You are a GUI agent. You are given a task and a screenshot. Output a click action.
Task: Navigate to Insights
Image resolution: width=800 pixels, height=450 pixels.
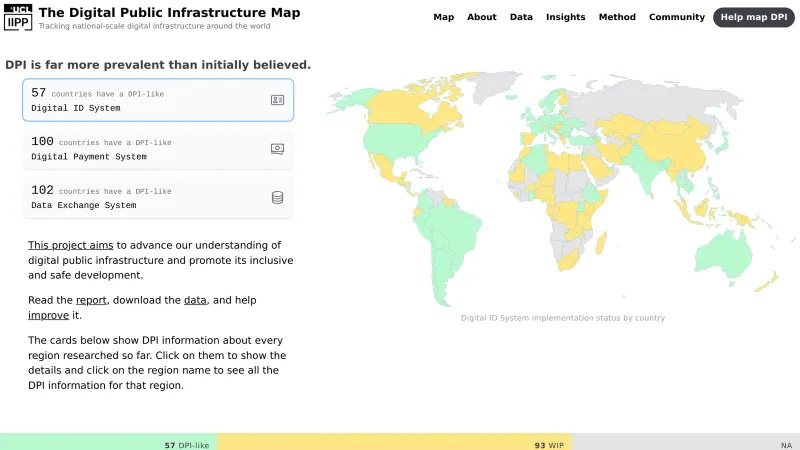(x=565, y=17)
